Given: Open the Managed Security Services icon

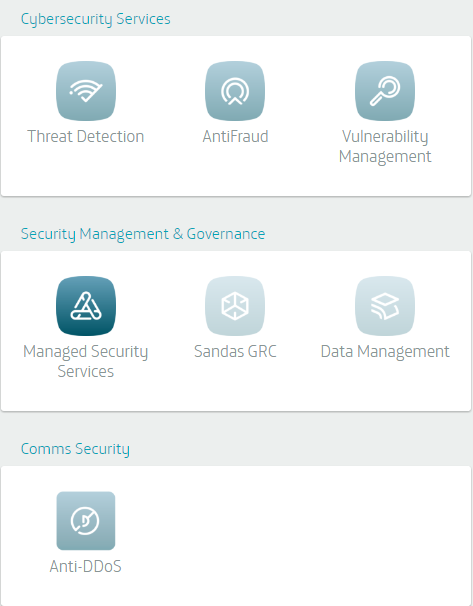Looking at the screenshot, I should click(86, 306).
